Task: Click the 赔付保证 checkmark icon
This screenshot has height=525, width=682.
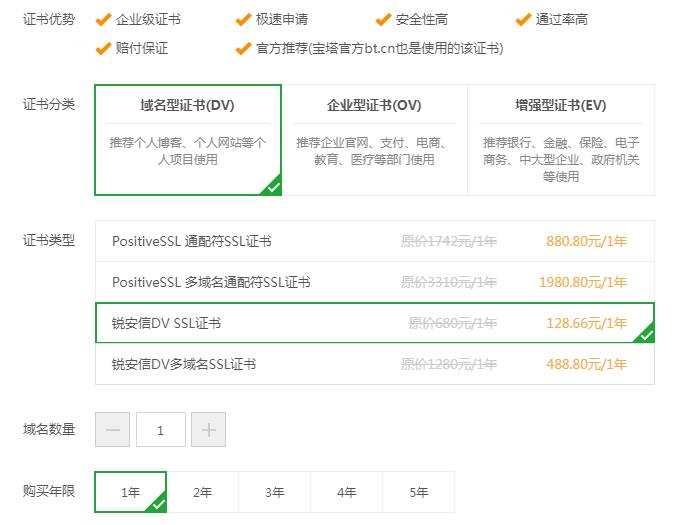Action: (103, 48)
